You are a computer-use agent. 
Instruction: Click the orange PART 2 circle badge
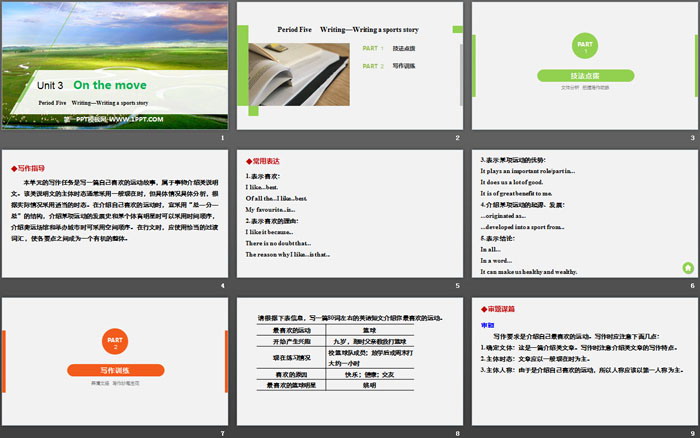115,343
